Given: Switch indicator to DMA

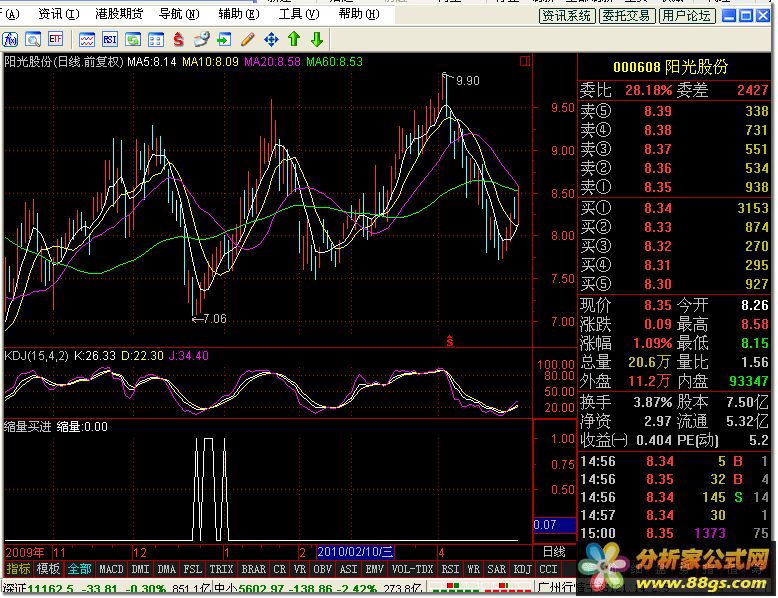Looking at the screenshot, I should (167, 569).
